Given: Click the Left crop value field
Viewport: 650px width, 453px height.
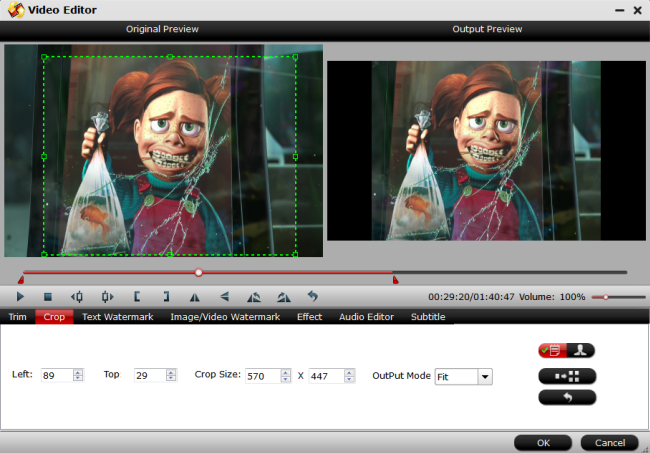Looking at the screenshot, I should (x=57, y=375).
